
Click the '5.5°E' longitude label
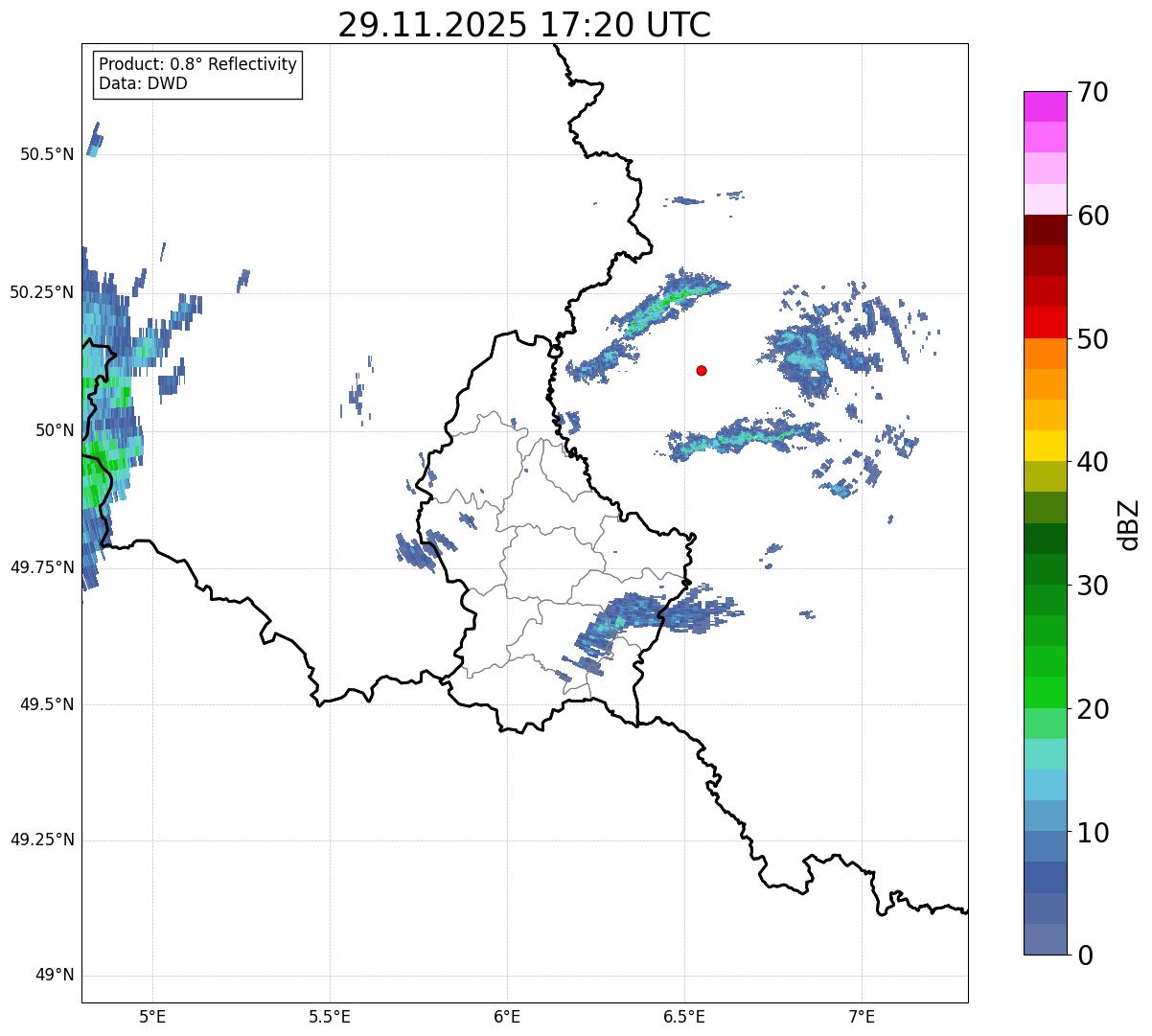(330, 1016)
